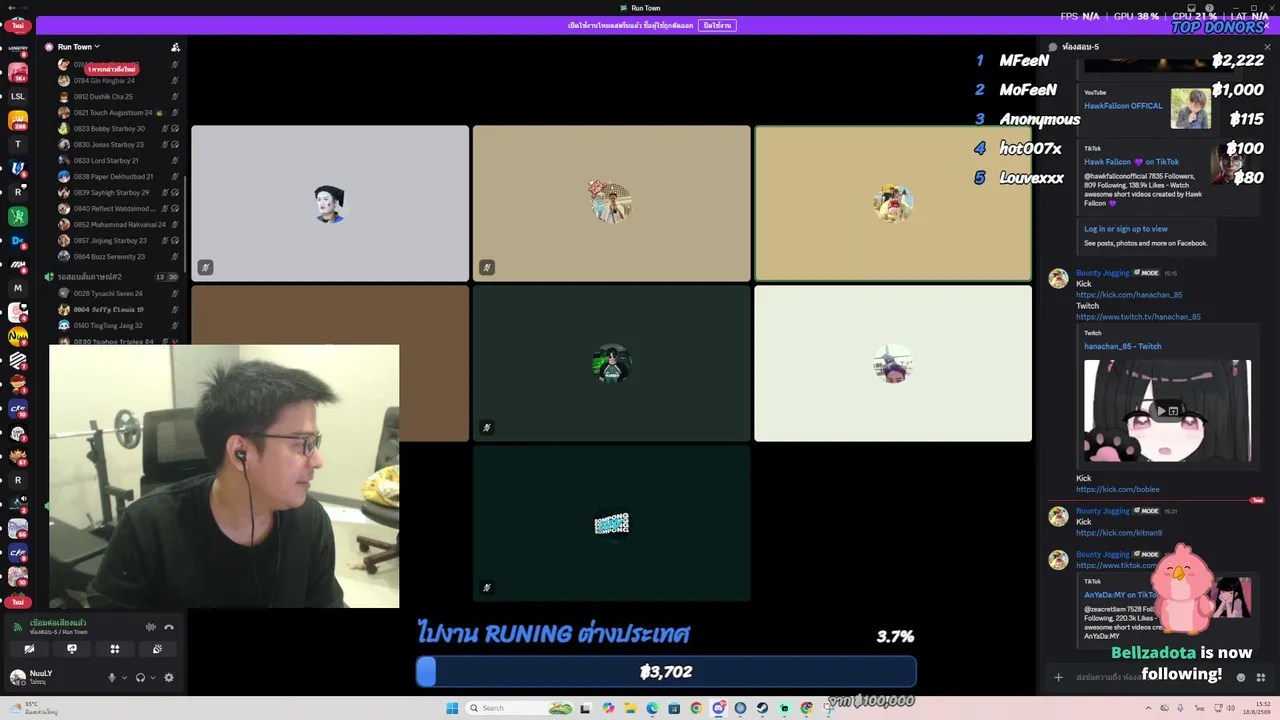Select voice member 0823 Bobby Starboy 30
The image size is (1280, 720).
(x=117, y=129)
